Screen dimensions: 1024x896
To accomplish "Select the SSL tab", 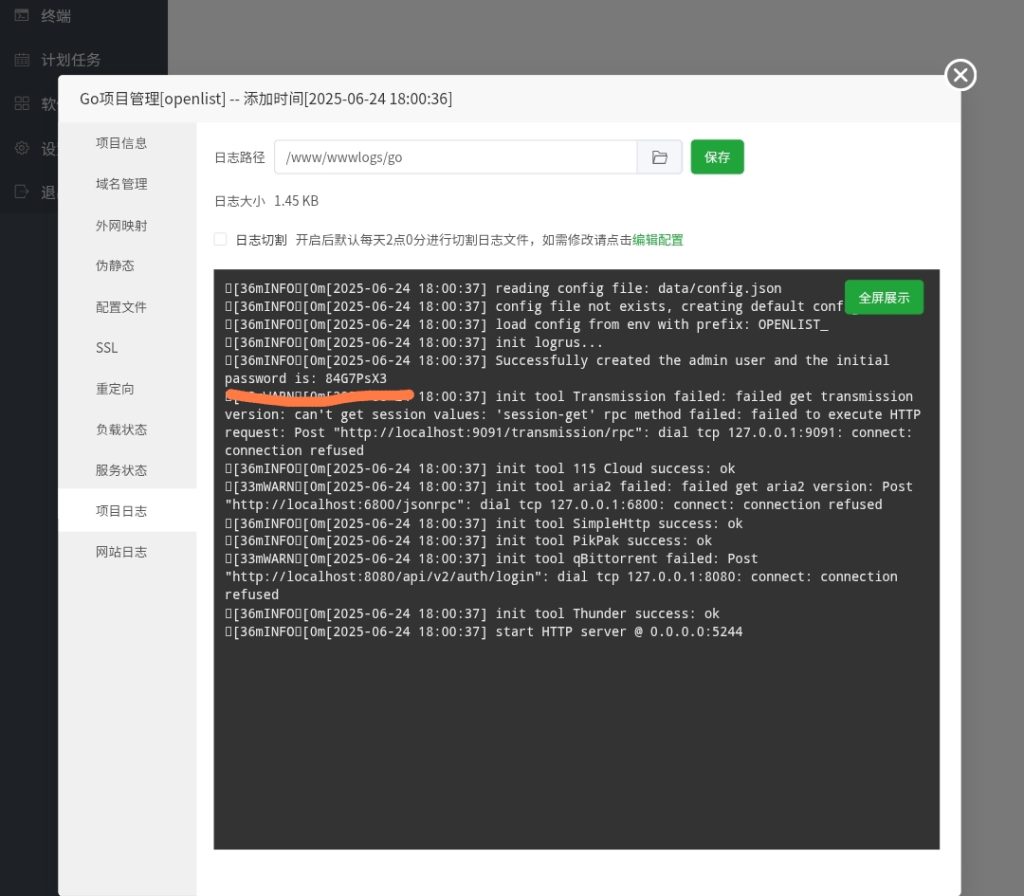I will (x=106, y=348).
